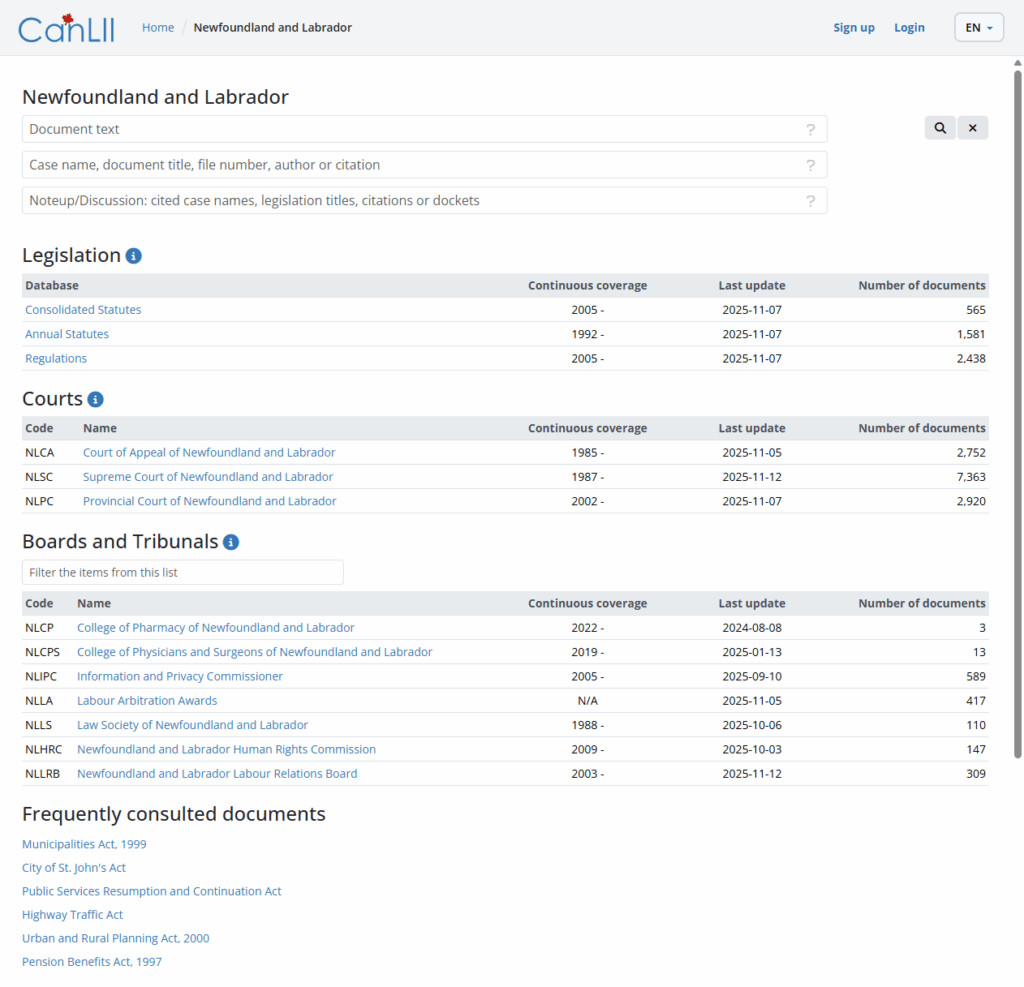Click help icon in Document text field
Screen dimensions: 1024x987
[x=810, y=129]
